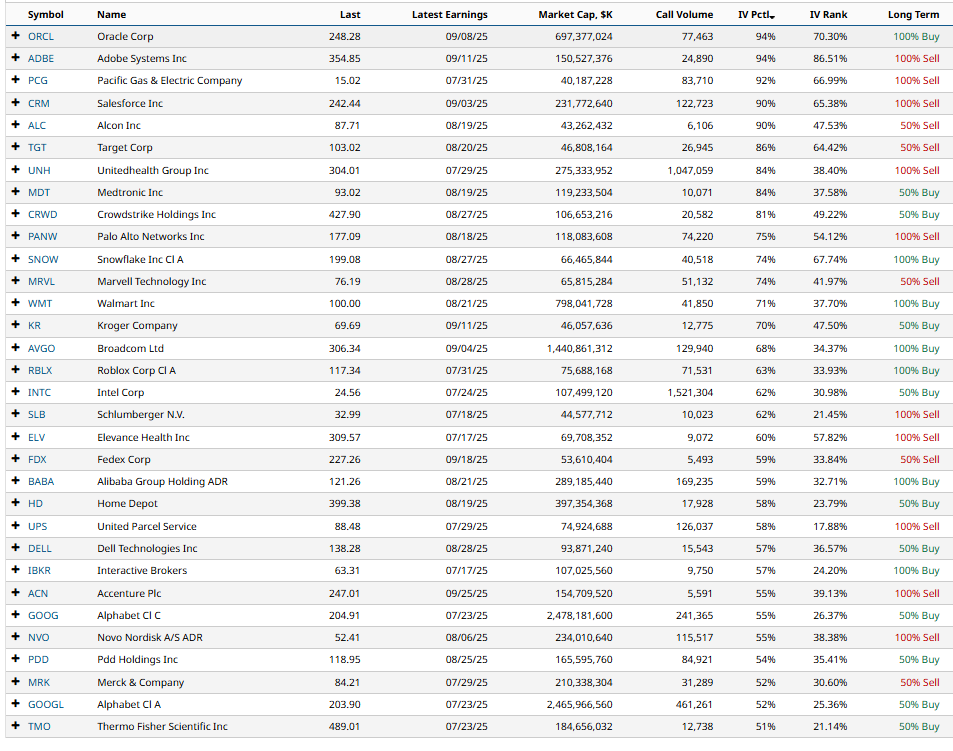
Task: Go to the AVGO quote page
Action: click(41, 348)
